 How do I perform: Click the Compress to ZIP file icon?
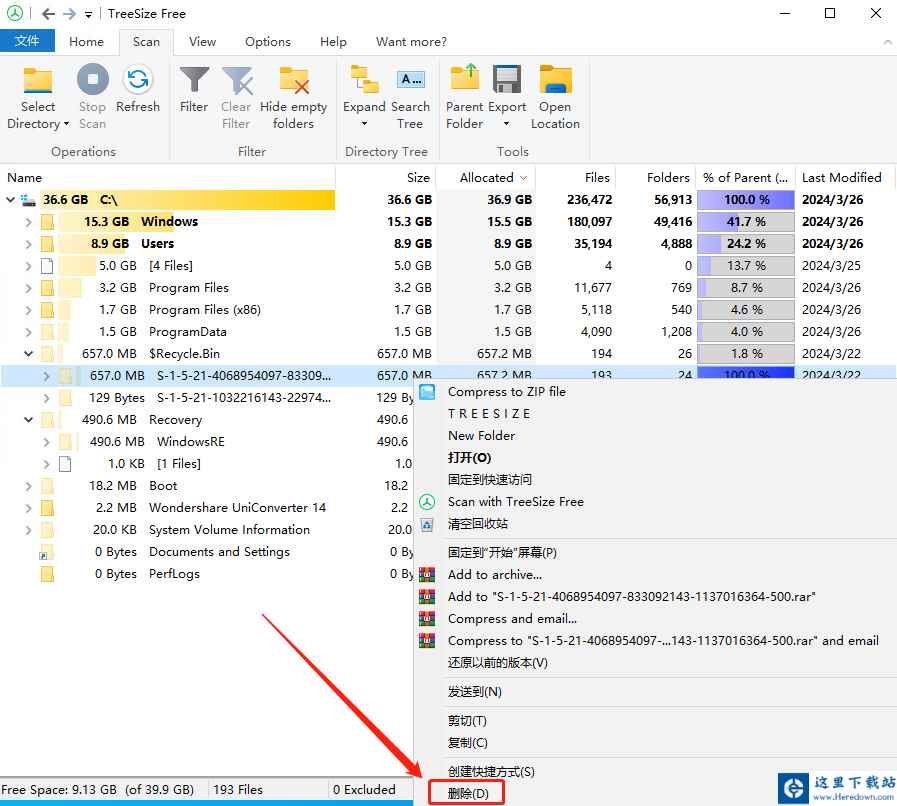pyautogui.click(x=427, y=392)
